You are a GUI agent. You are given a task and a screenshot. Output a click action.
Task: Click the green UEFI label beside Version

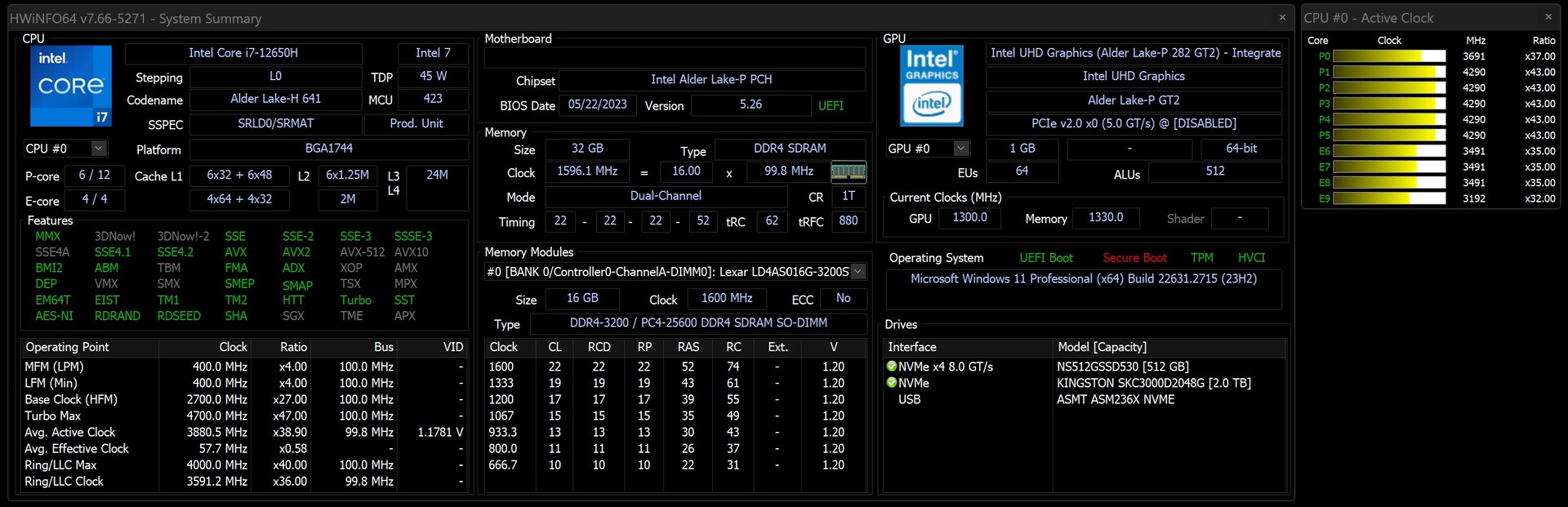[x=831, y=106]
